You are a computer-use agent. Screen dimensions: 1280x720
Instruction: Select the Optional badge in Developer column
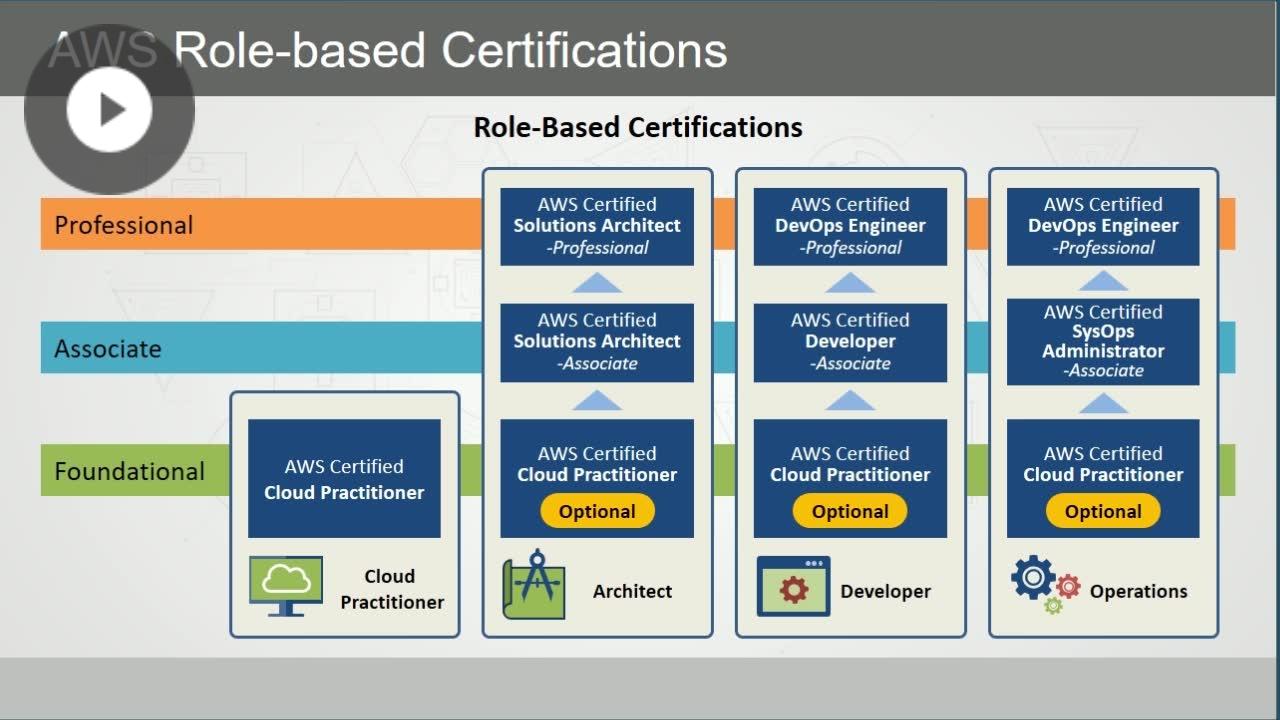[x=850, y=511]
